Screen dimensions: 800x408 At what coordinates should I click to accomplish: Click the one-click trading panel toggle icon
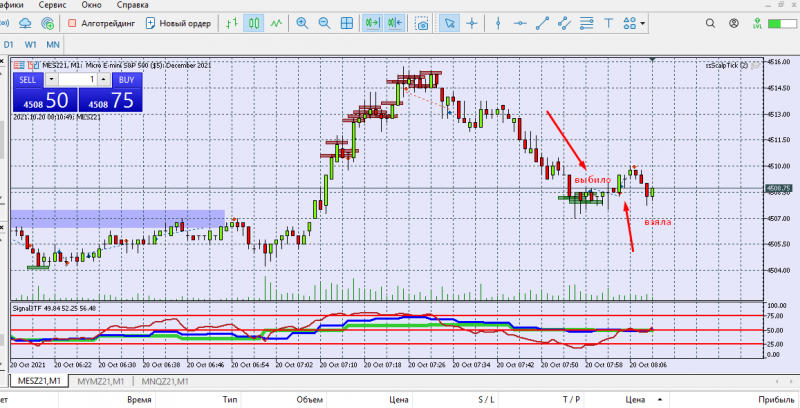pyautogui.click(x=33, y=65)
